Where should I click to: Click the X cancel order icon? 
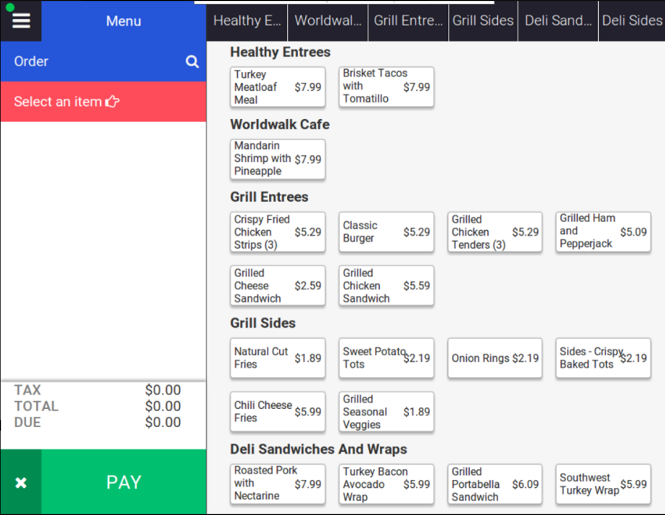click(21, 483)
